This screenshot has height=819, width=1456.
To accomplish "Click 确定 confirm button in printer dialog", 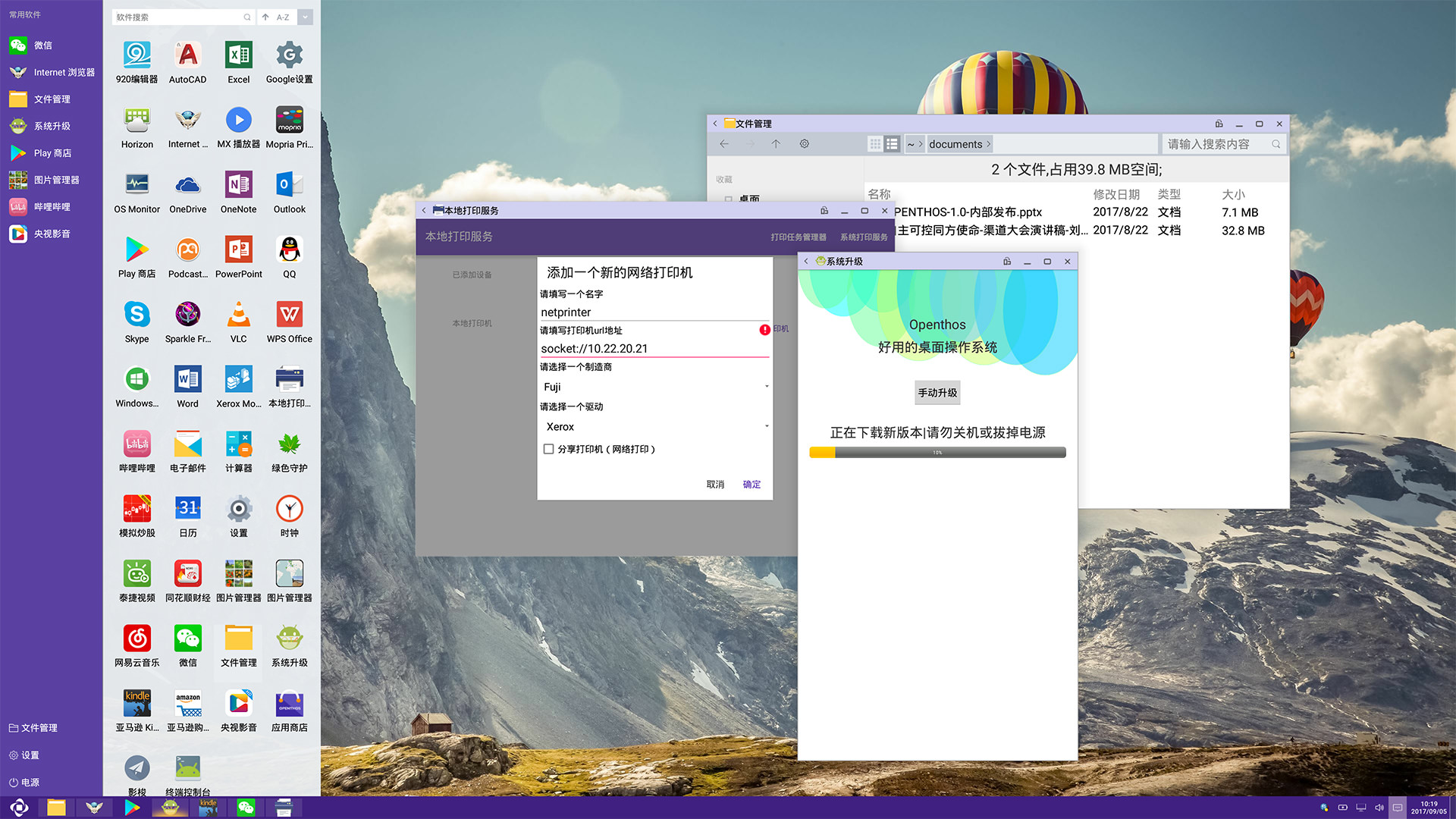I will (x=752, y=484).
